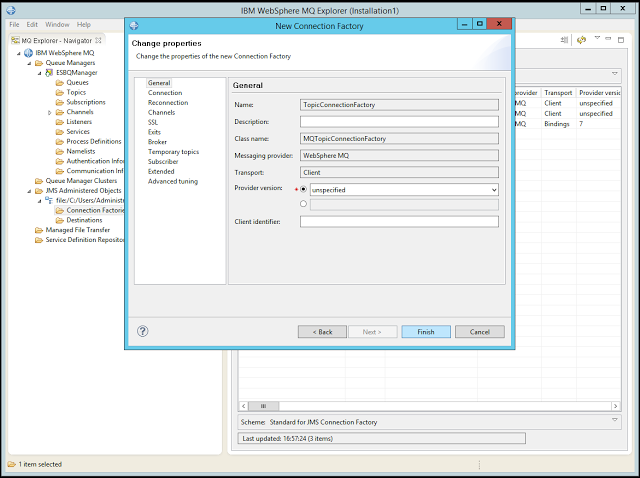Screen dimensions: 640x478
Task: Collapse the IBM WebSphere MQ tree node
Action: [18, 53]
